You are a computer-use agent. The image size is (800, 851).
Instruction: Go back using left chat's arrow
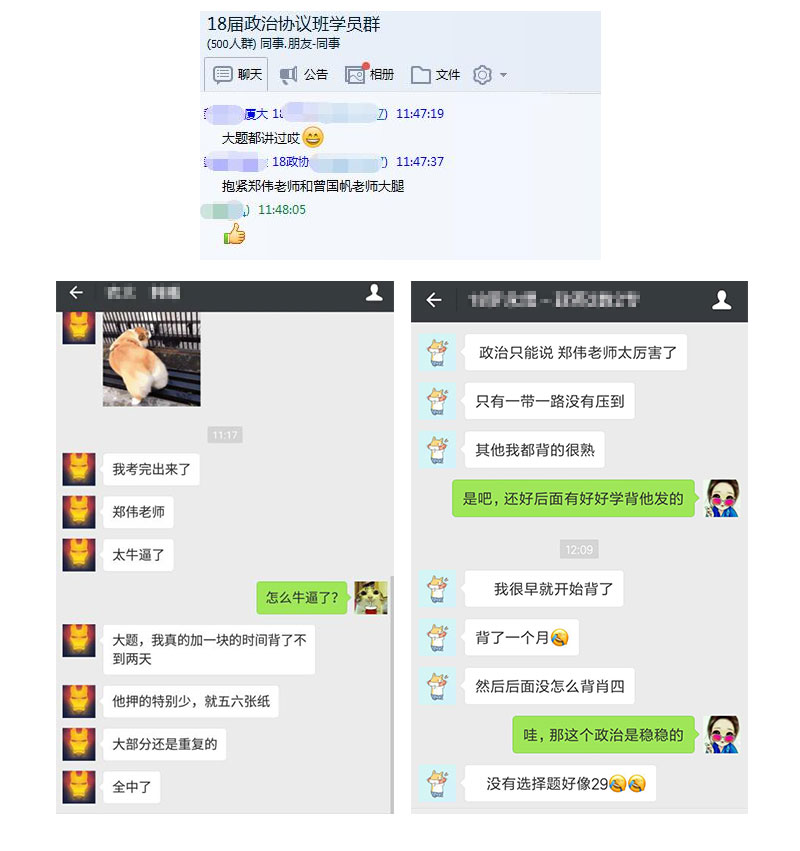pos(77,293)
